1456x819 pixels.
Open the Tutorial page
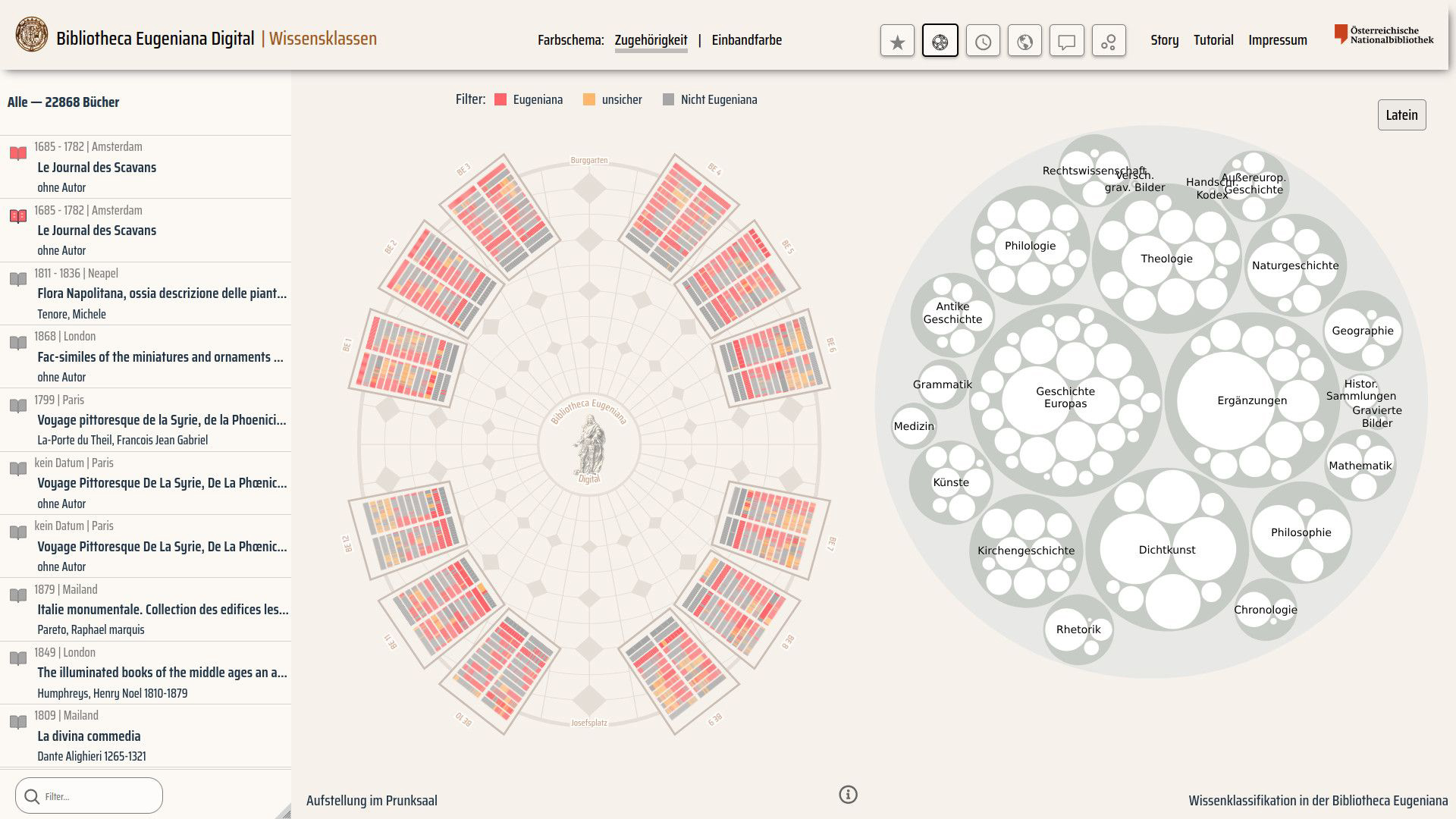[x=1213, y=40]
